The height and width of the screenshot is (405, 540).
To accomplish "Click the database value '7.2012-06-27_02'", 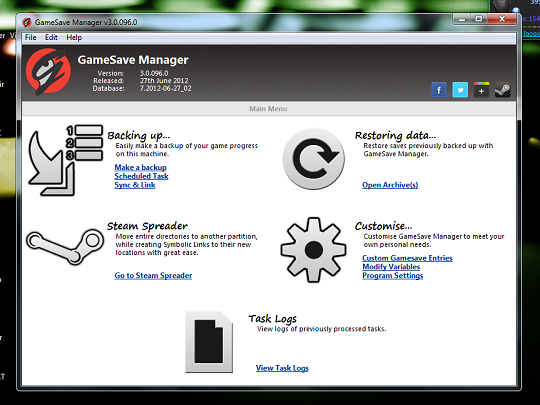I will coord(165,88).
